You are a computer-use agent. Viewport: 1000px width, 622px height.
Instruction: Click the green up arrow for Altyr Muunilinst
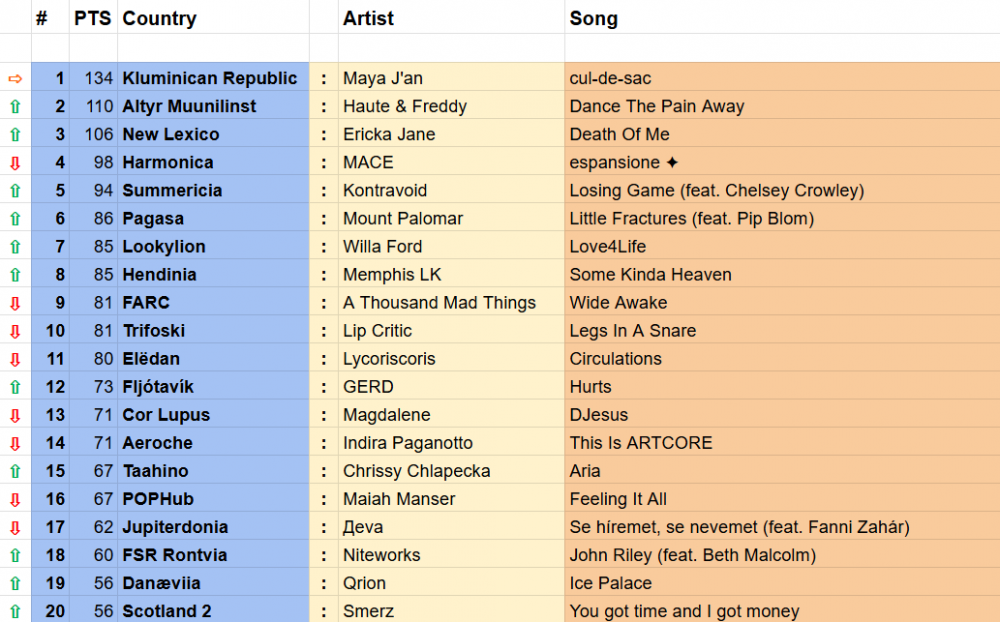pyautogui.click(x=15, y=106)
